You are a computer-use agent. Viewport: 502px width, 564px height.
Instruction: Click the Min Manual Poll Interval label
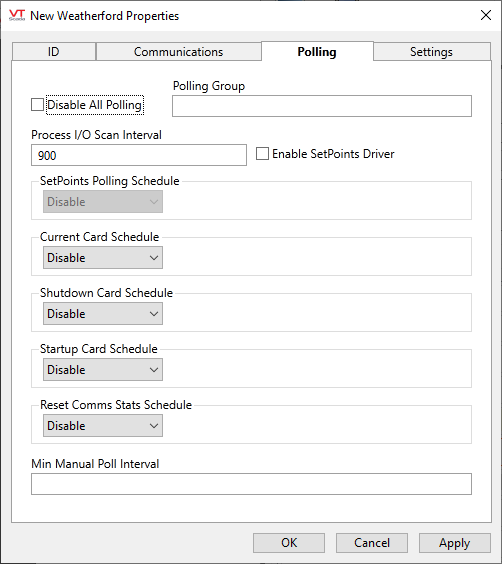[x=95, y=464]
